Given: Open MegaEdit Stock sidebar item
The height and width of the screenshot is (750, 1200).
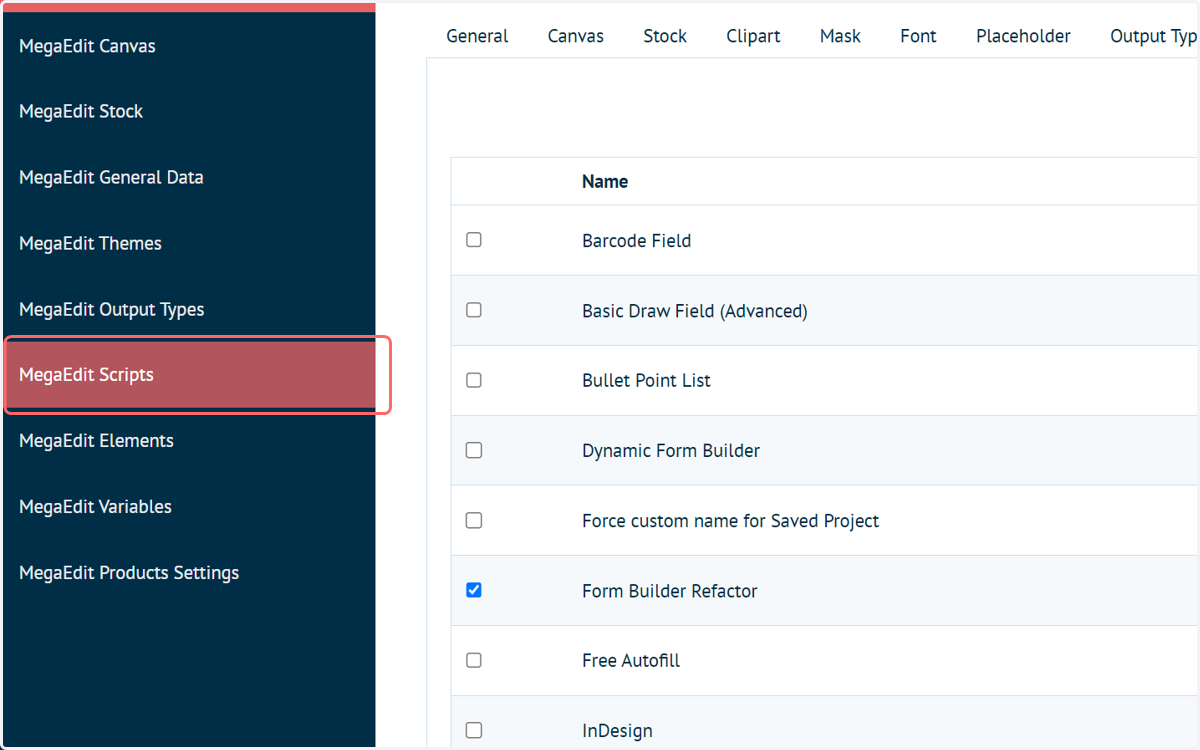Looking at the screenshot, I should pos(81,112).
